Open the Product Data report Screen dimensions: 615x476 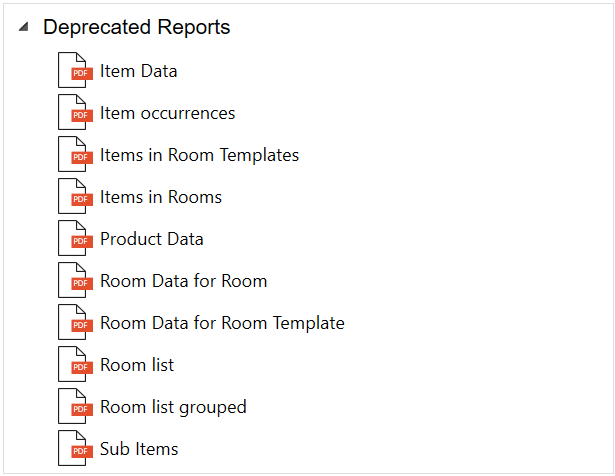coord(151,239)
